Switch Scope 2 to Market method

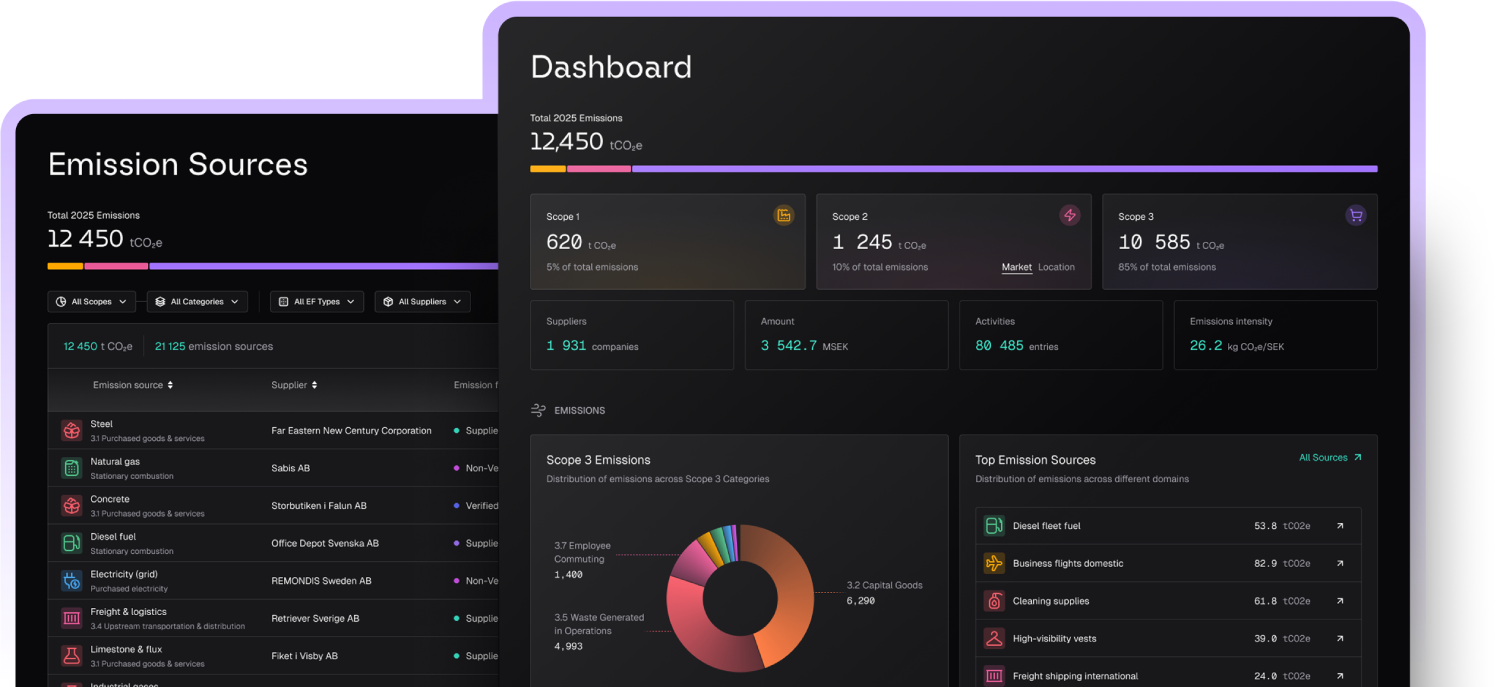coord(1017,267)
